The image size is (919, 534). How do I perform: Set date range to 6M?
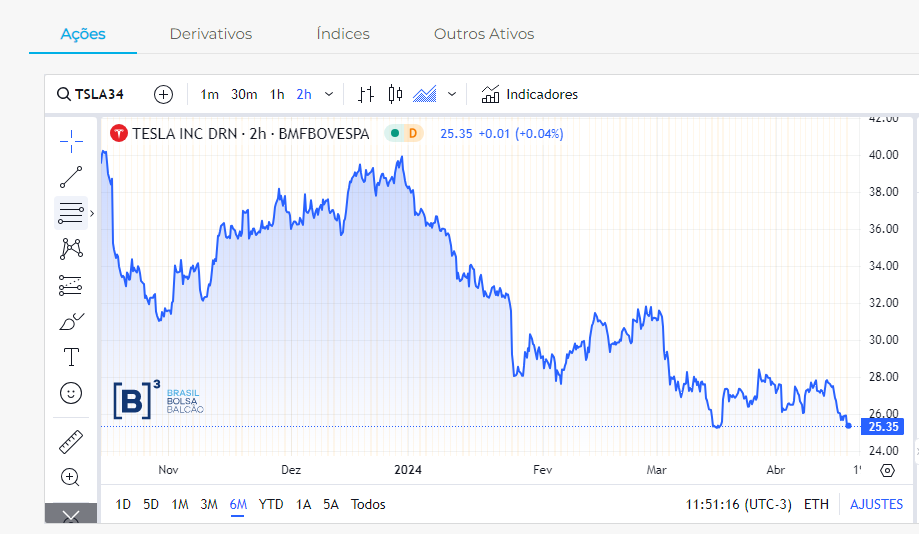[238, 505]
